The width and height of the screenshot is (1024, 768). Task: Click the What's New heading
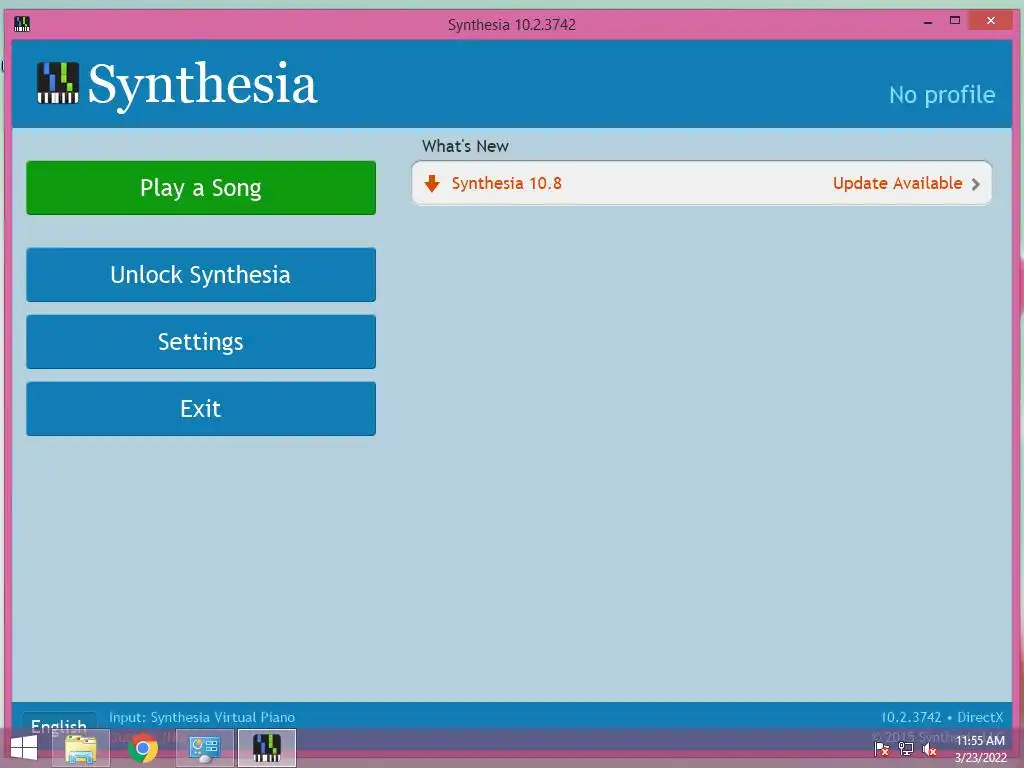(465, 146)
